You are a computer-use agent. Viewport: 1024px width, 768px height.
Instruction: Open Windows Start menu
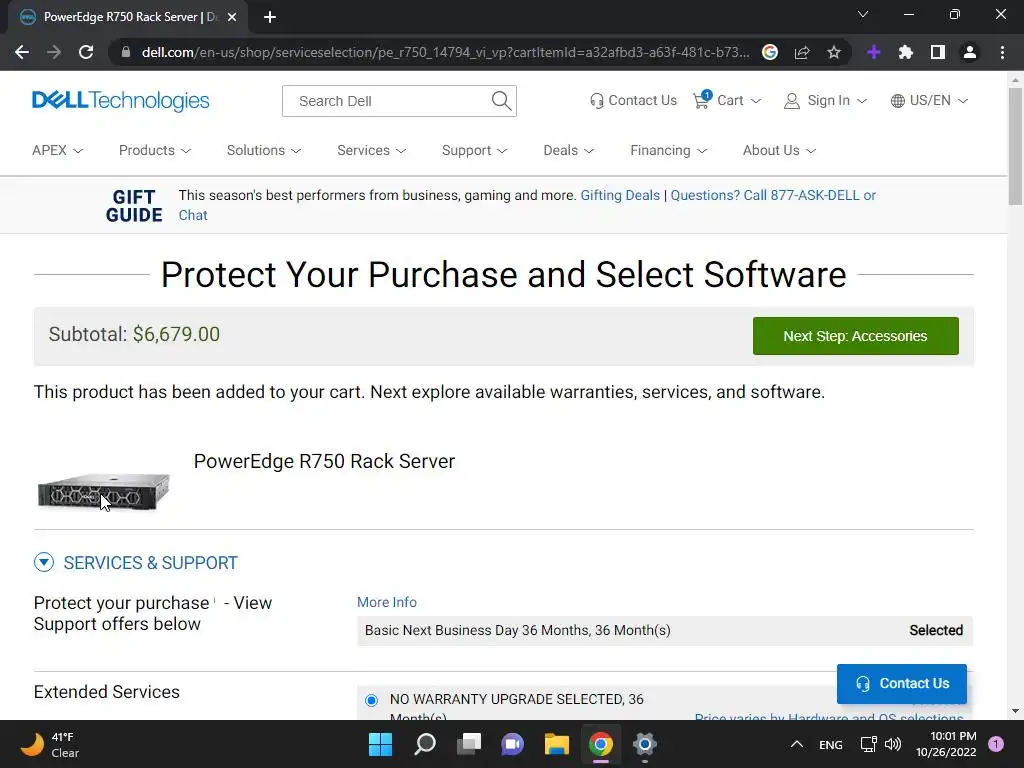pyautogui.click(x=381, y=744)
